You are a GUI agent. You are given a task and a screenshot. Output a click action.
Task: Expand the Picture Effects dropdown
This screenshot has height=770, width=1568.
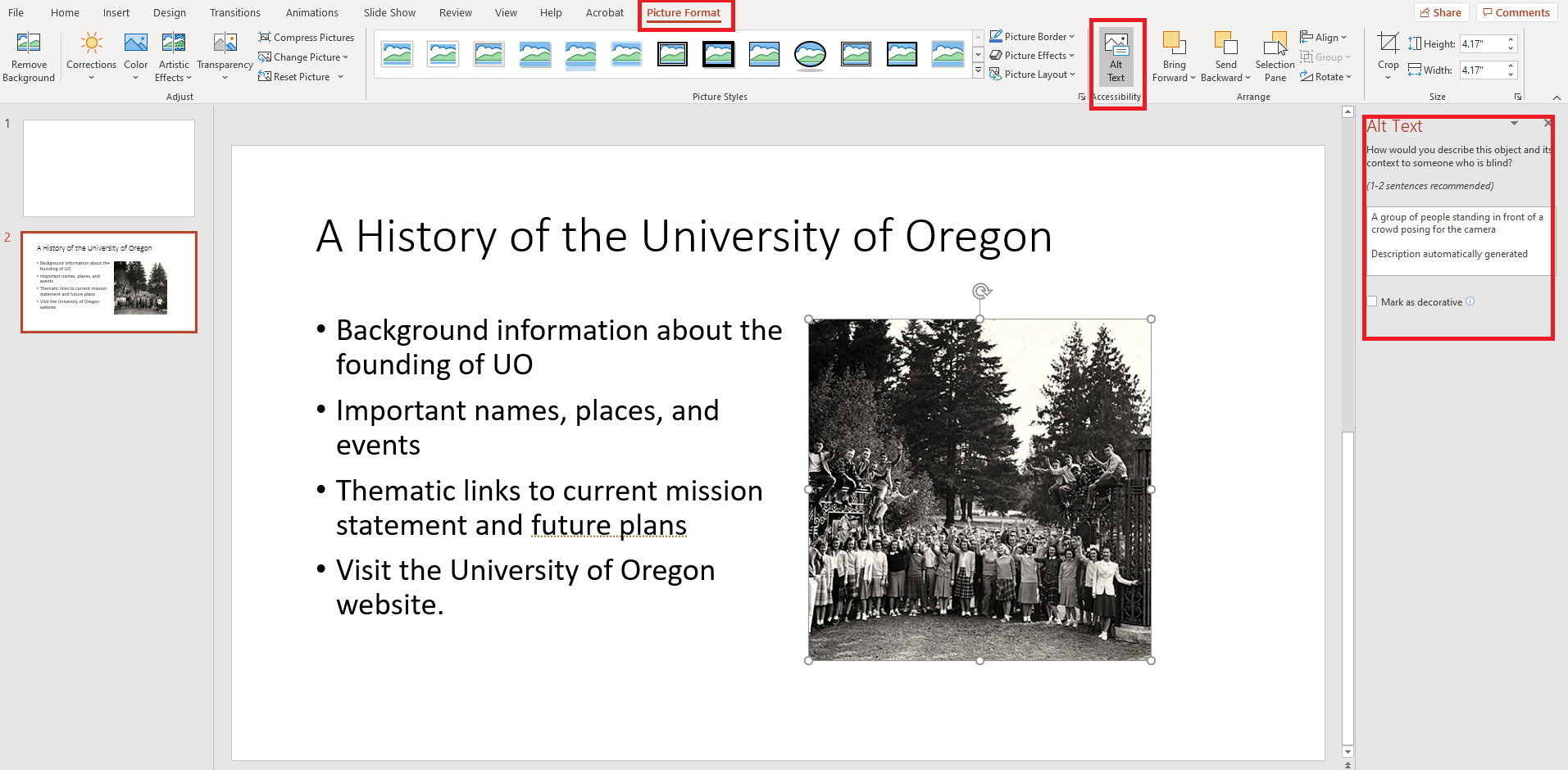click(x=1032, y=55)
